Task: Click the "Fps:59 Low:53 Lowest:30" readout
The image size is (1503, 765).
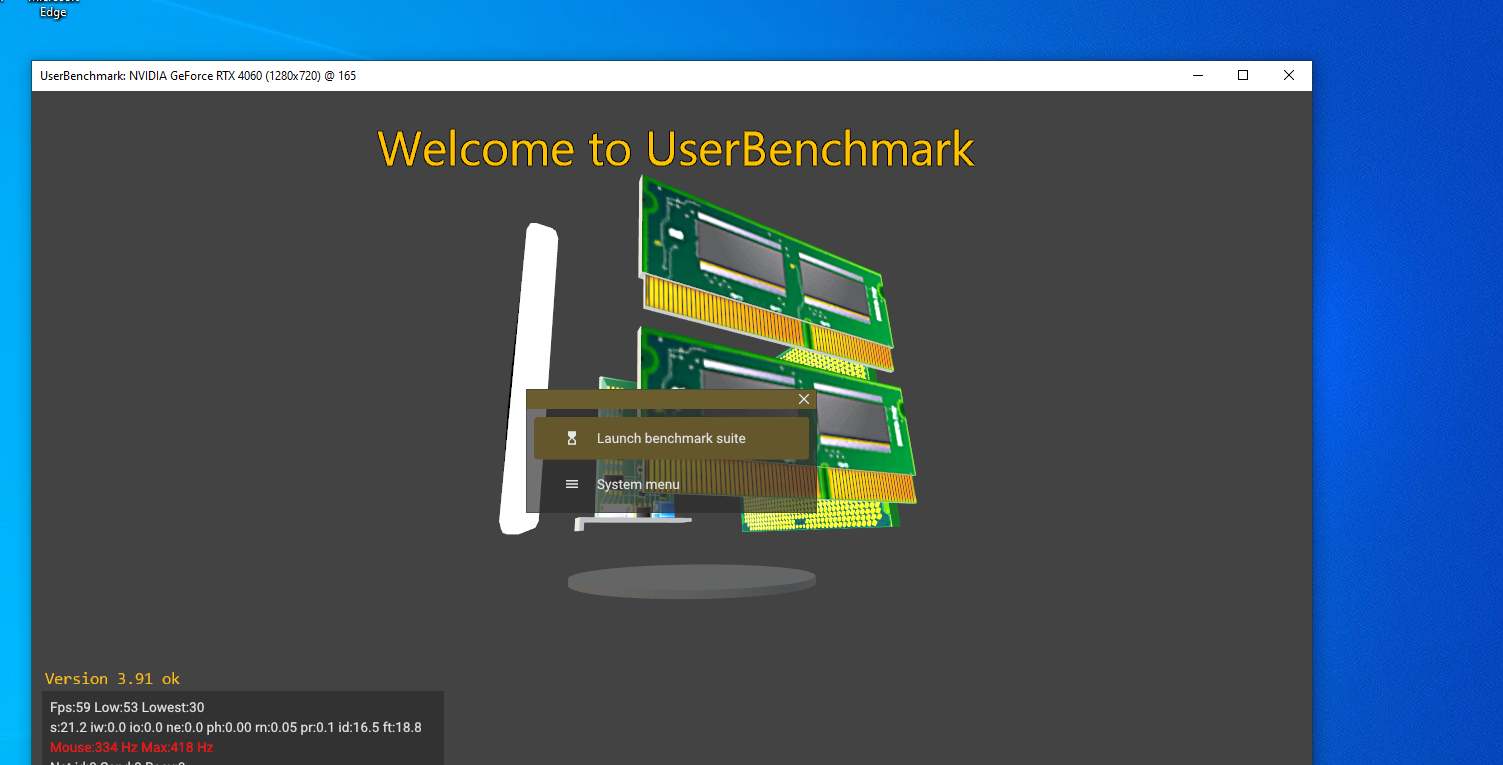Action: [x=127, y=708]
